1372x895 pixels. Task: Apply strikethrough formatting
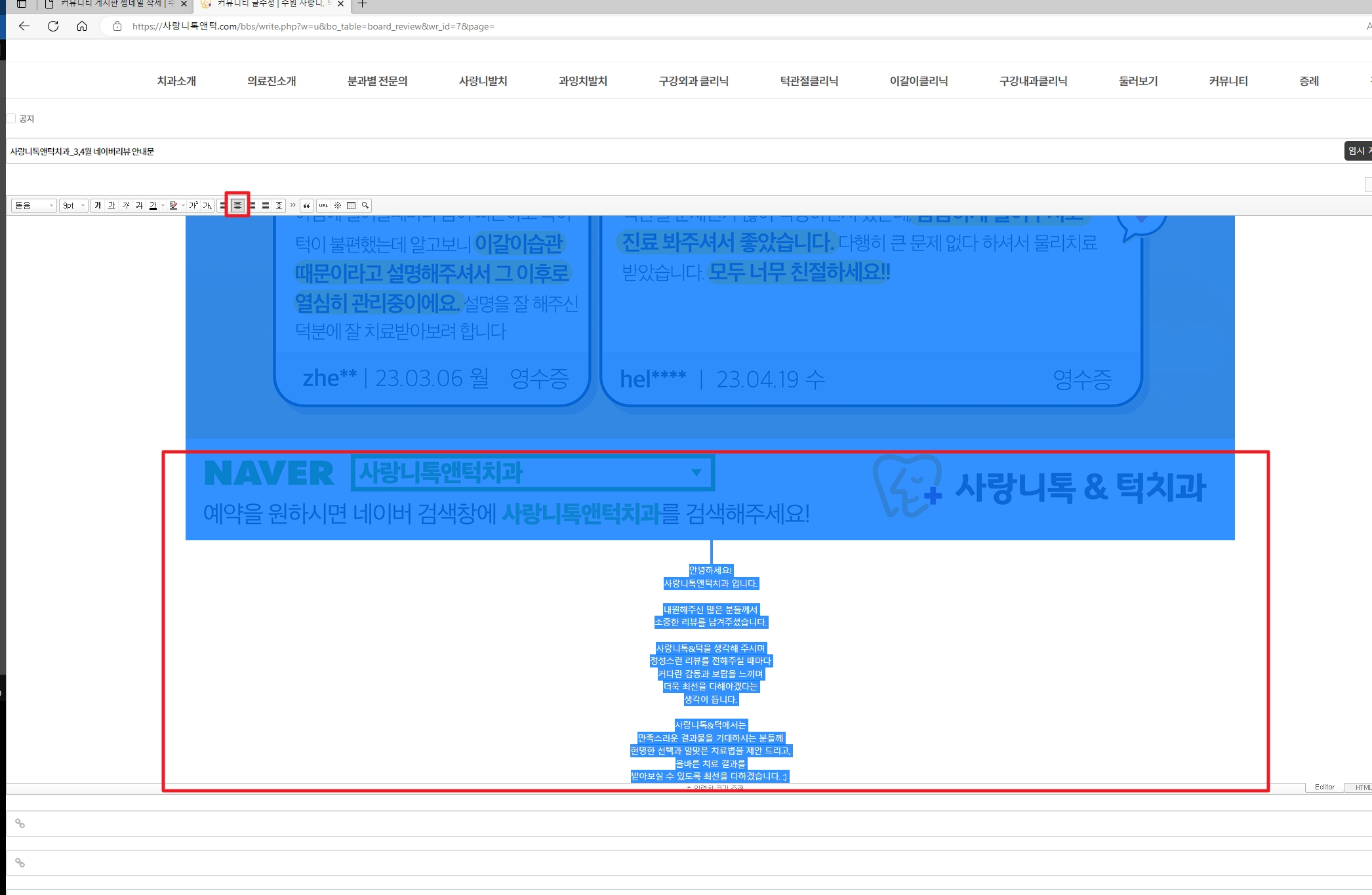point(139,205)
